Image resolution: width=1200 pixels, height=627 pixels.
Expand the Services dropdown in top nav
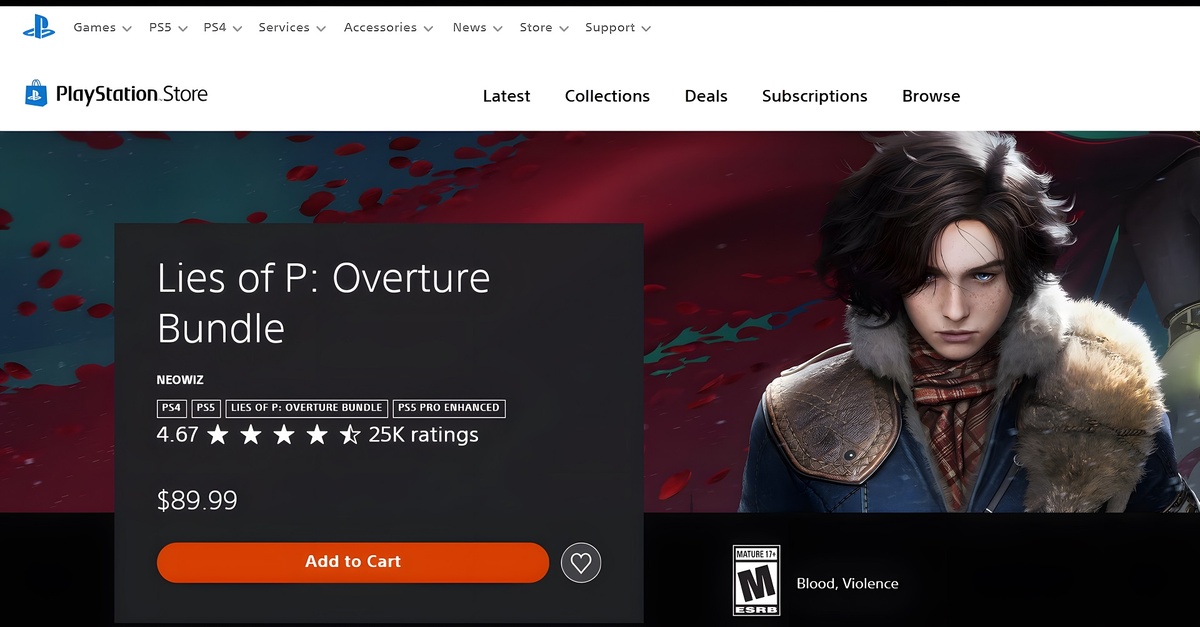coord(292,28)
